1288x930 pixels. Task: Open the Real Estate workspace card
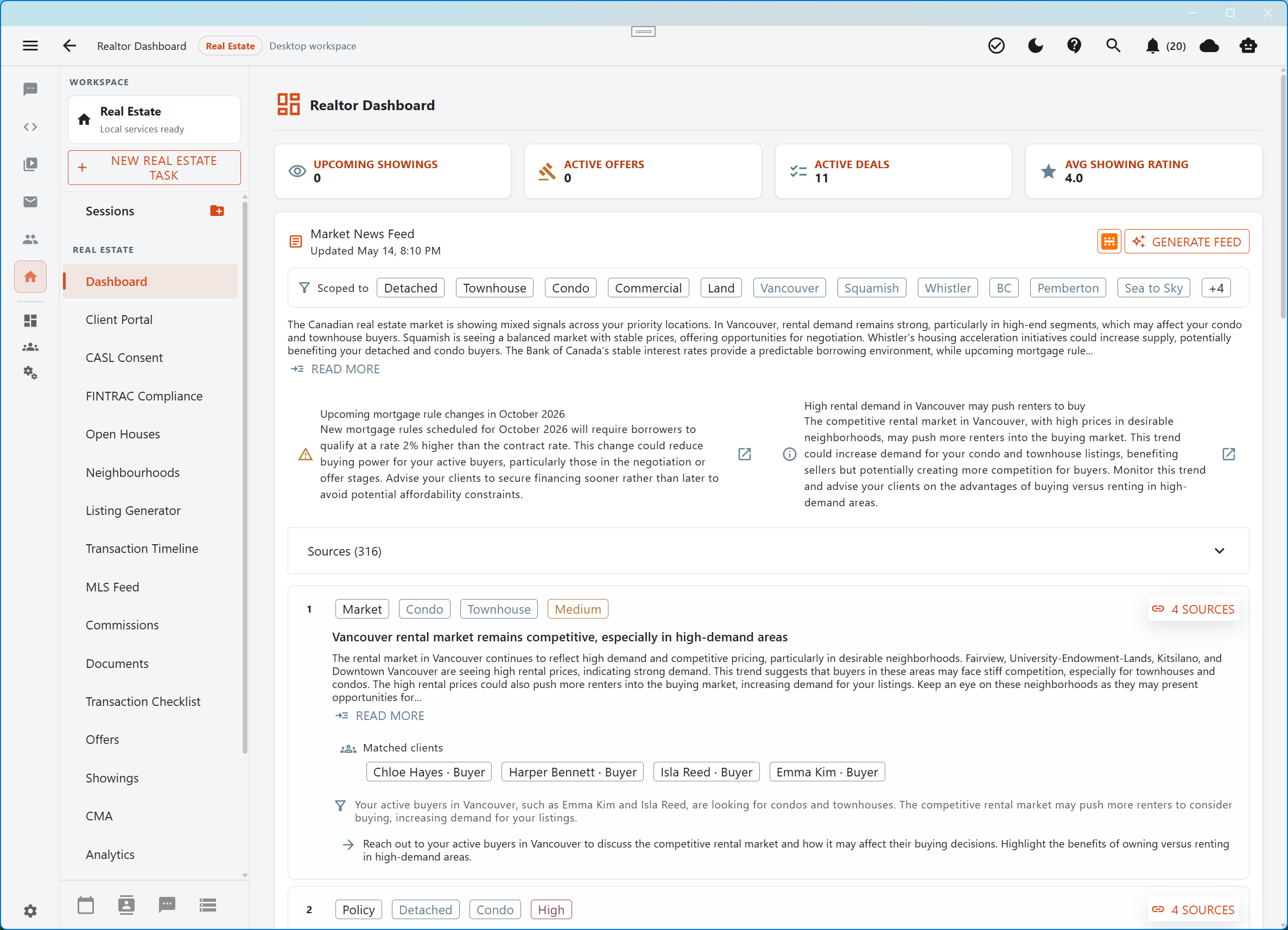coord(154,119)
